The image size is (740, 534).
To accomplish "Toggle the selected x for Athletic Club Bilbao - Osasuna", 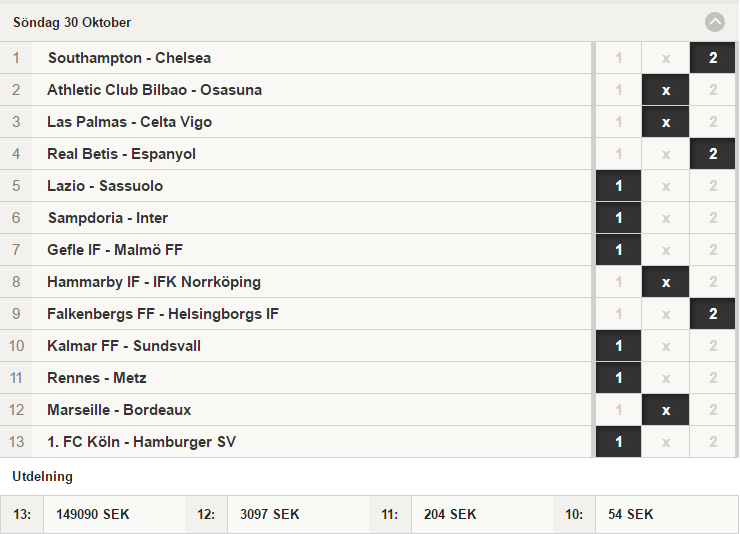I will coord(665,90).
